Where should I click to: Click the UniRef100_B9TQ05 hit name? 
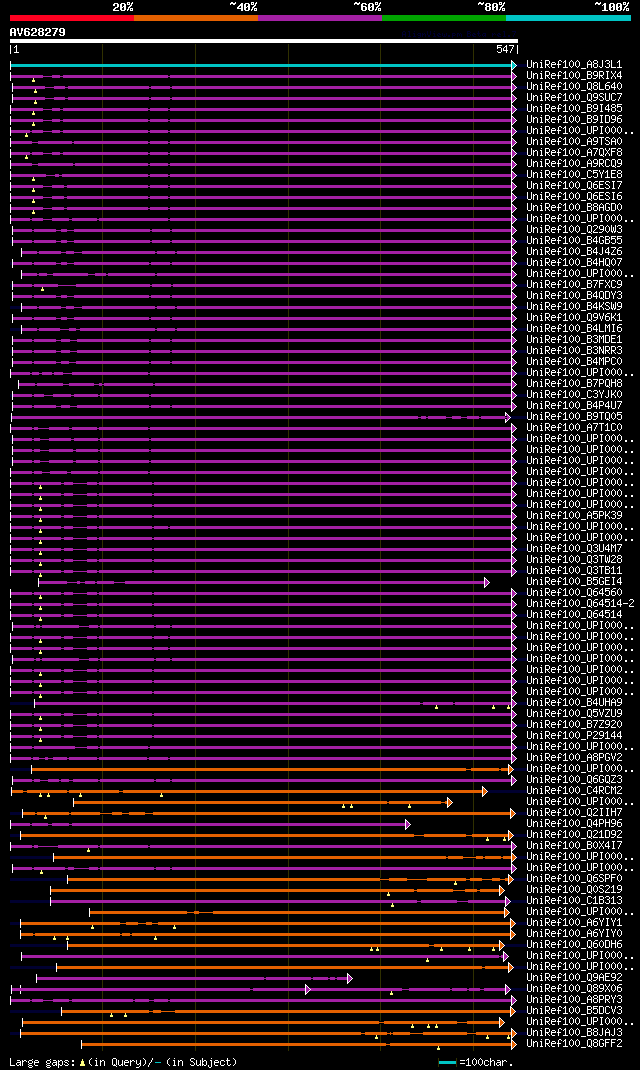tap(574, 417)
